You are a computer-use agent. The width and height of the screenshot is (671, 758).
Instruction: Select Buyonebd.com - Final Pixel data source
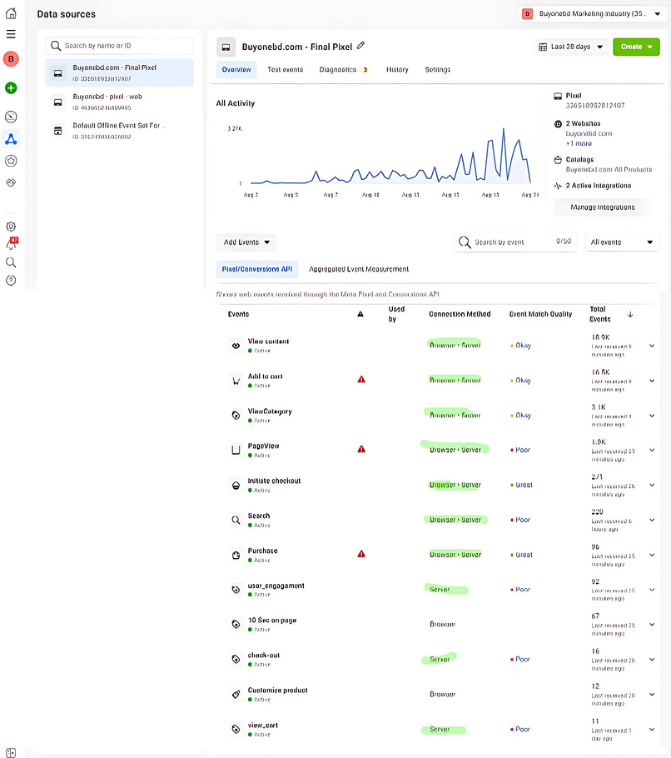point(119,73)
